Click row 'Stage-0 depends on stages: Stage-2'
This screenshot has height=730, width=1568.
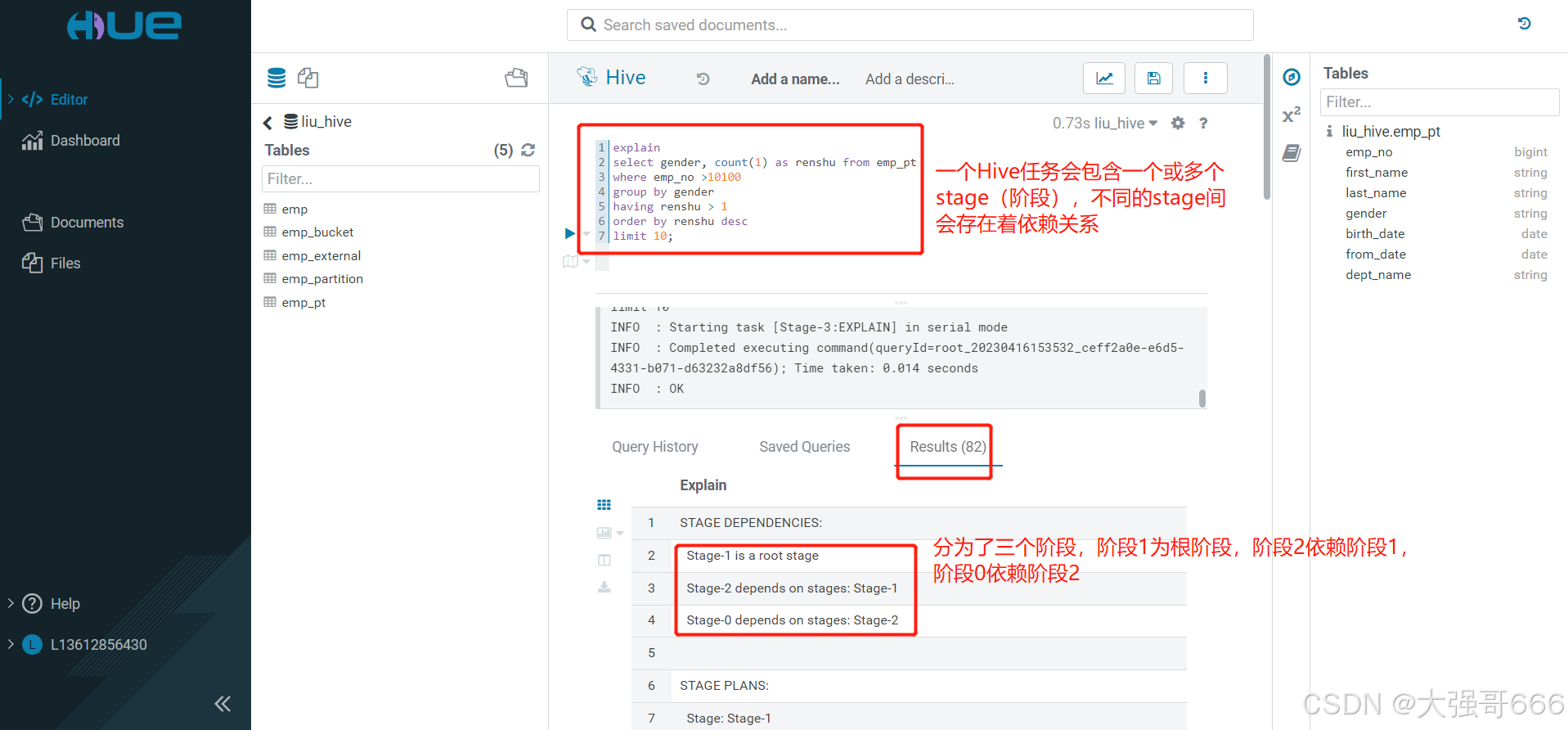coord(909,620)
